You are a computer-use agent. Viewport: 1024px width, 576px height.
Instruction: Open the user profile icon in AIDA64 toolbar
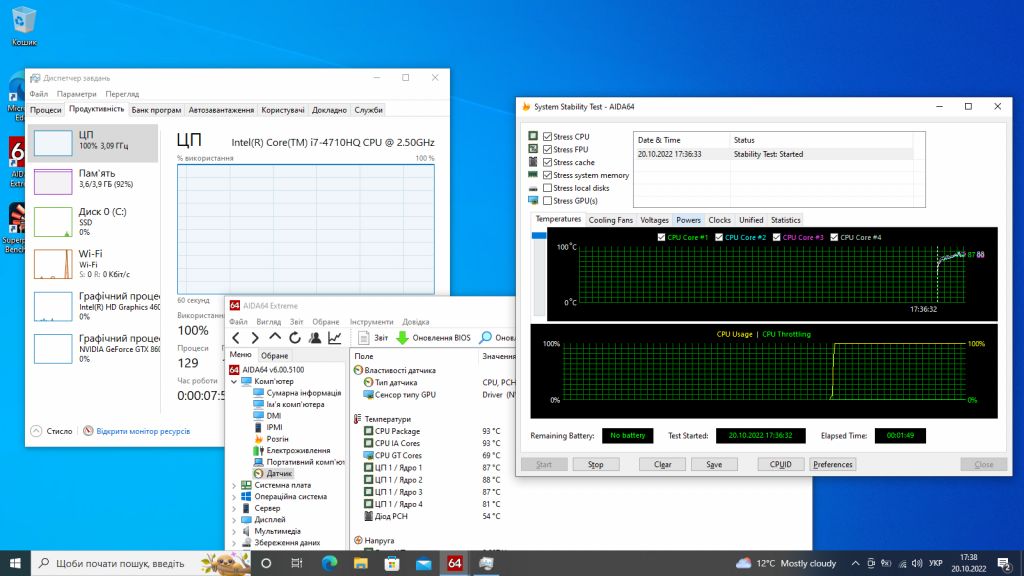[x=315, y=338]
